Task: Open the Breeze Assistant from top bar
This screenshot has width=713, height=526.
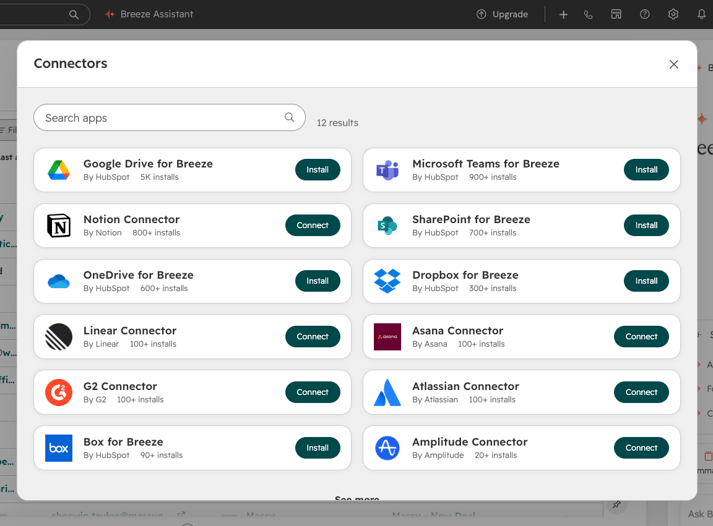Action: pos(149,14)
